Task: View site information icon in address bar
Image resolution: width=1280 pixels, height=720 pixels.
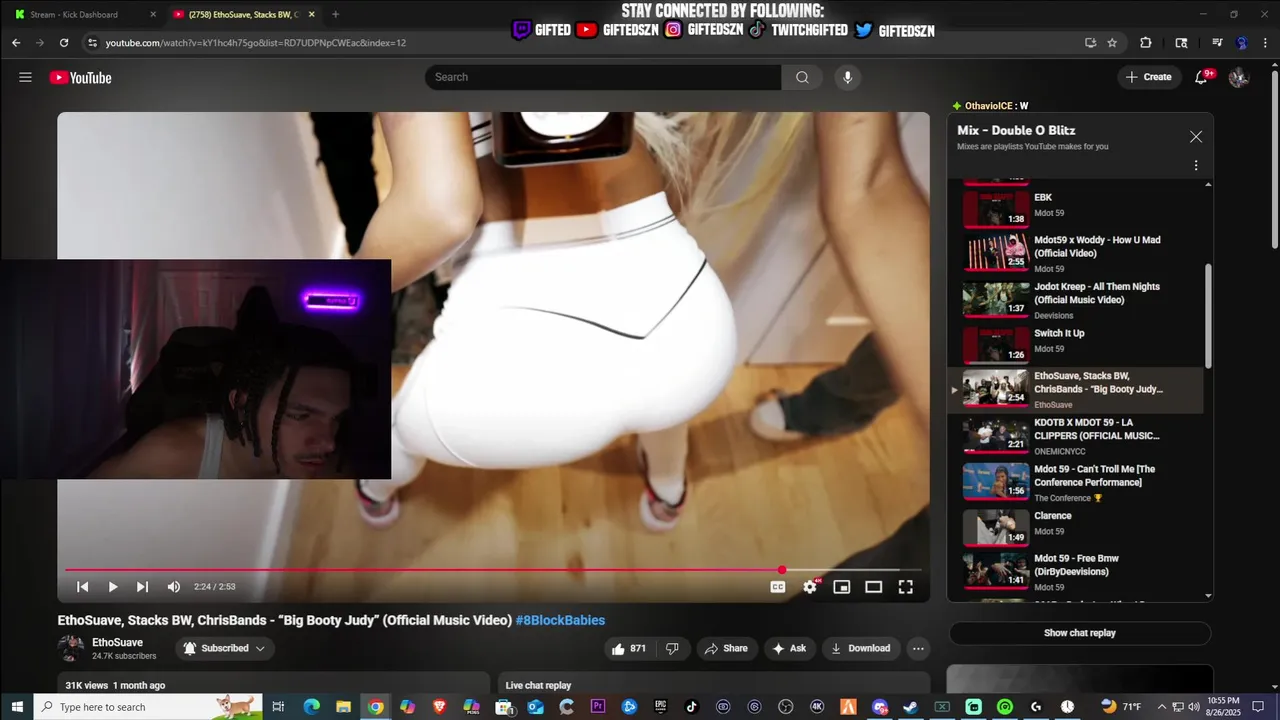Action: pos(92,43)
